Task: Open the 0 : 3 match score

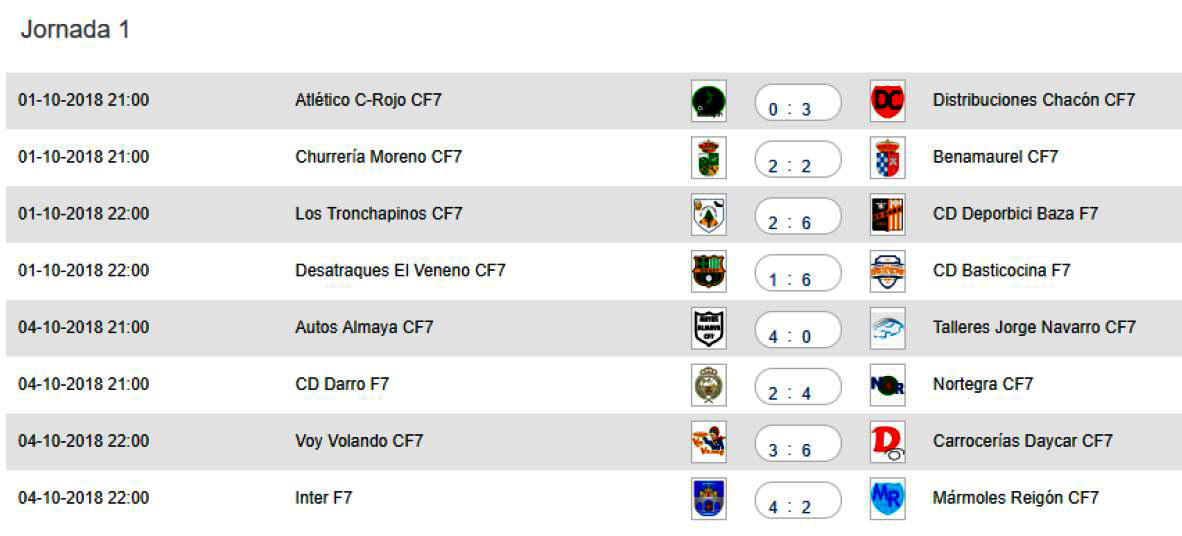Action: [x=798, y=103]
